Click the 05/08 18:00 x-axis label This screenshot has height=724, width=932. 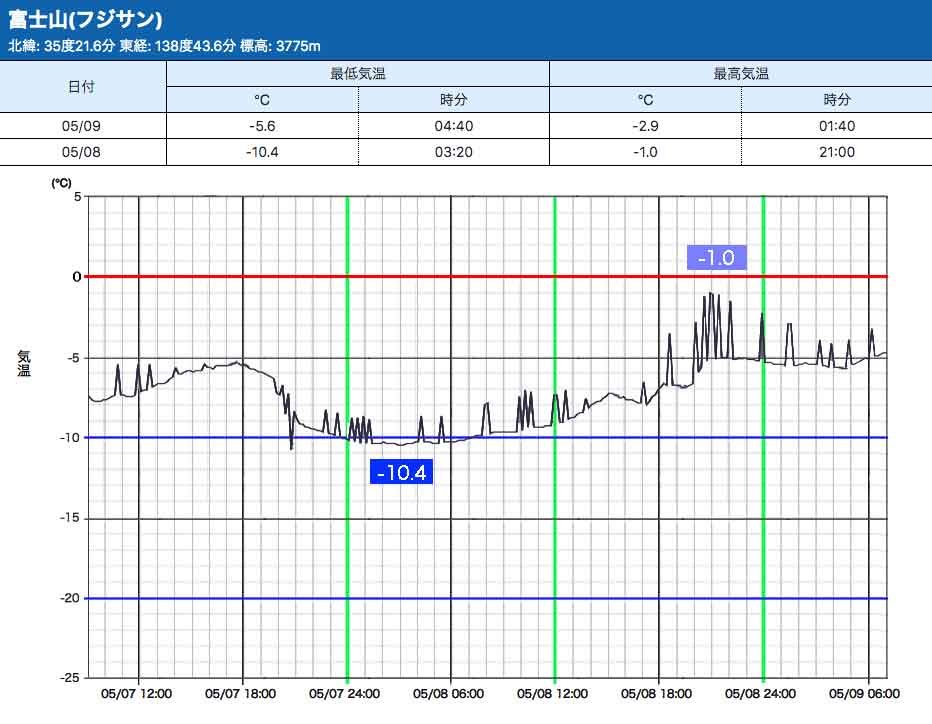(656, 694)
